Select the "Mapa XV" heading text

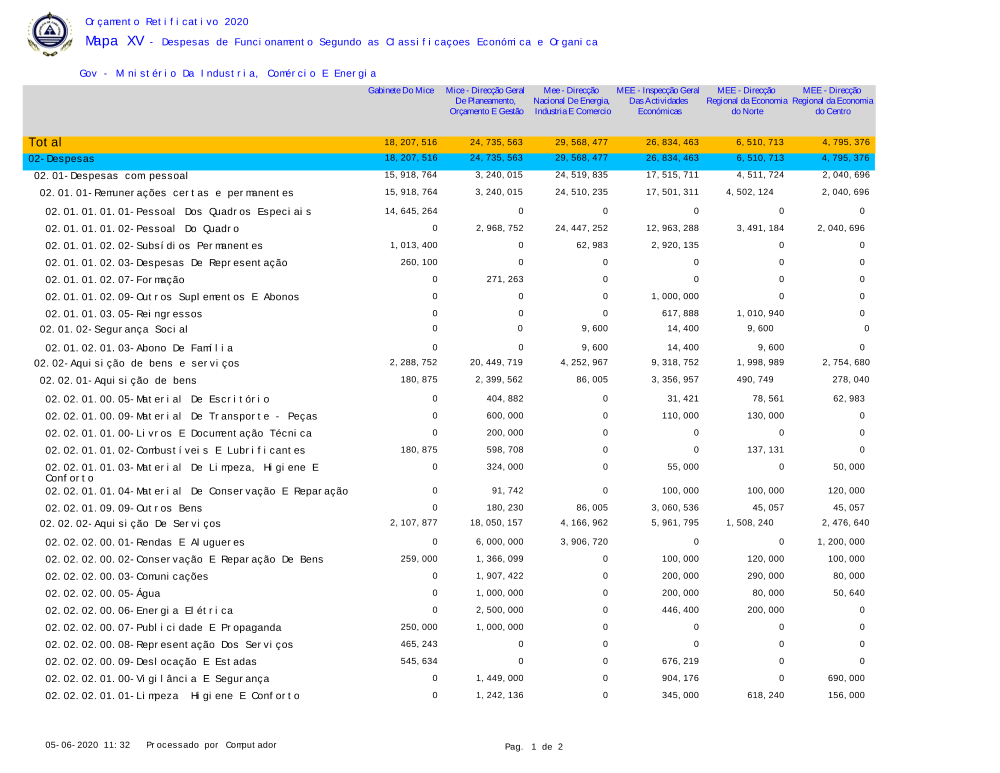coord(115,41)
